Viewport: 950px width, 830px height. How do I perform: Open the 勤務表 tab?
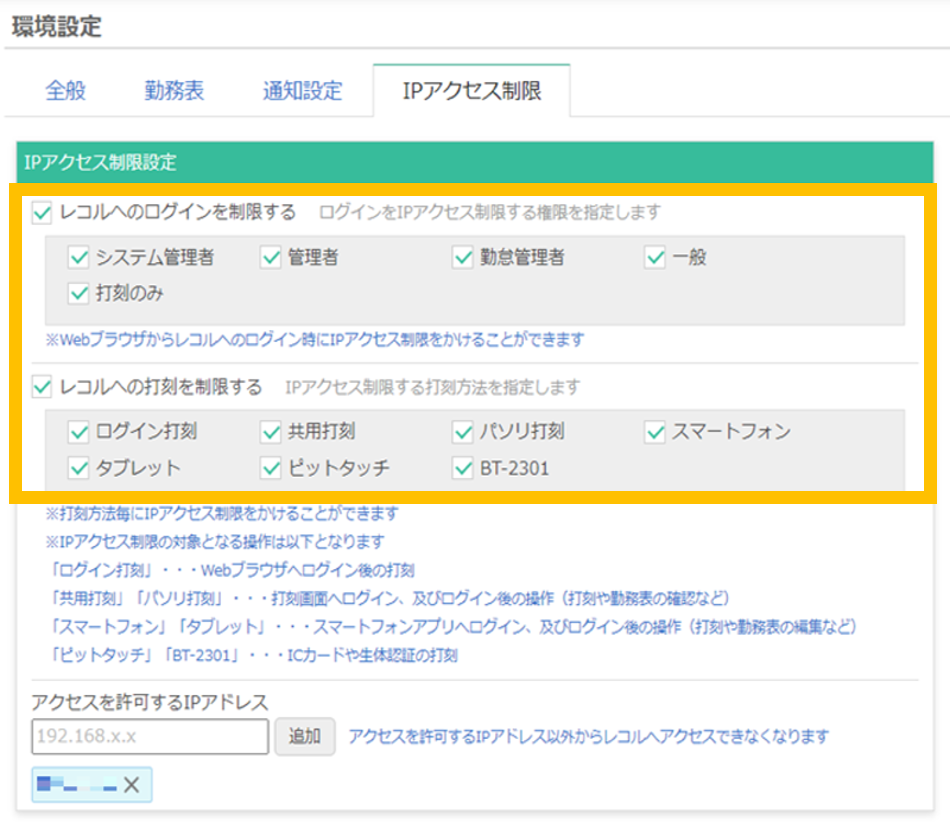click(x=175, y=90)
